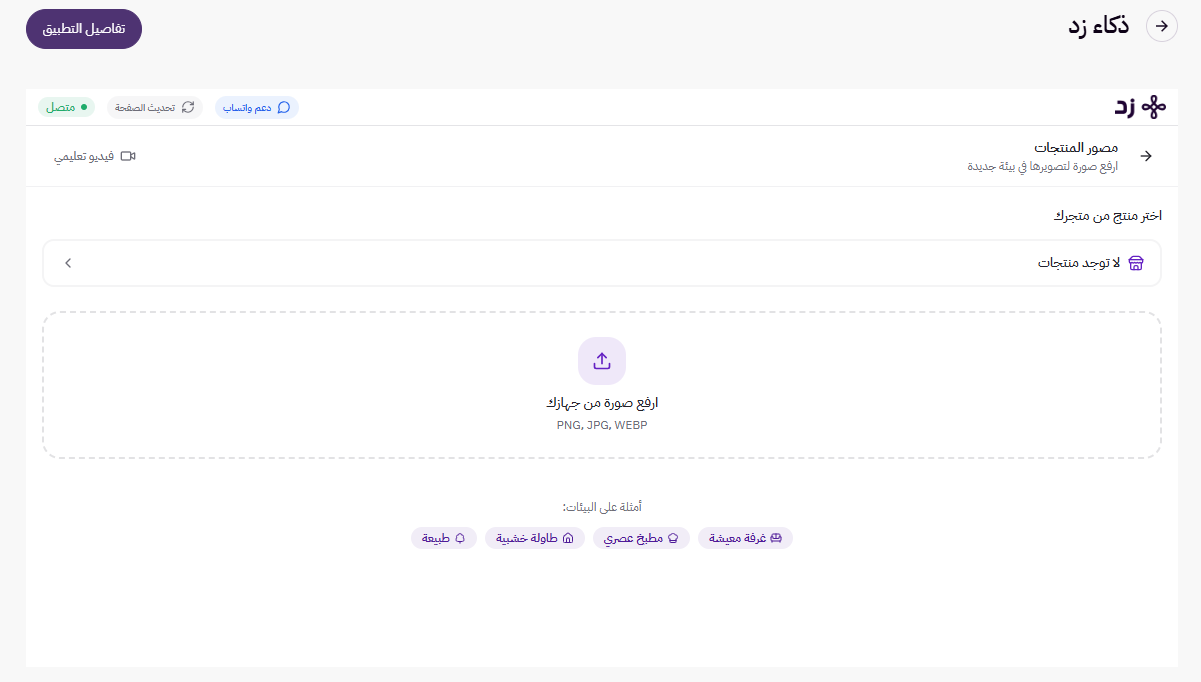Click the ارفع صورة من جهازك upload area

coord(601,385)
